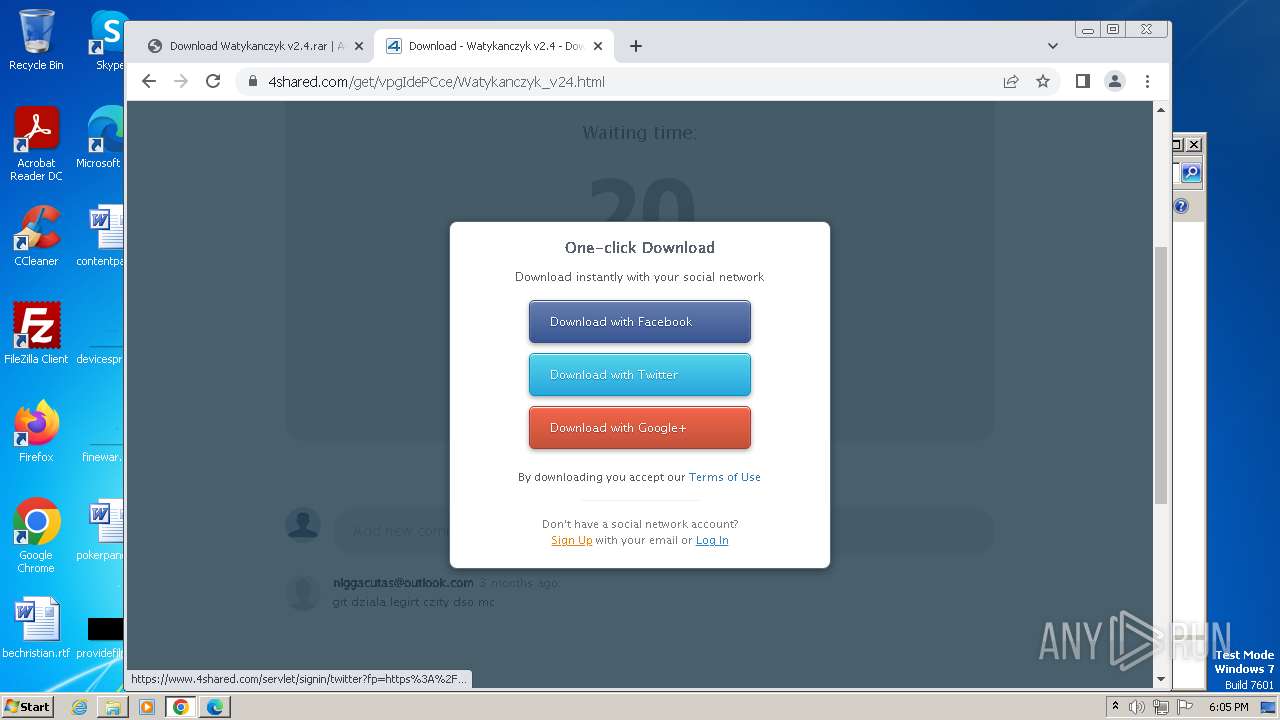
Task: Click the Add new comment field
Action: click(662, 530)
